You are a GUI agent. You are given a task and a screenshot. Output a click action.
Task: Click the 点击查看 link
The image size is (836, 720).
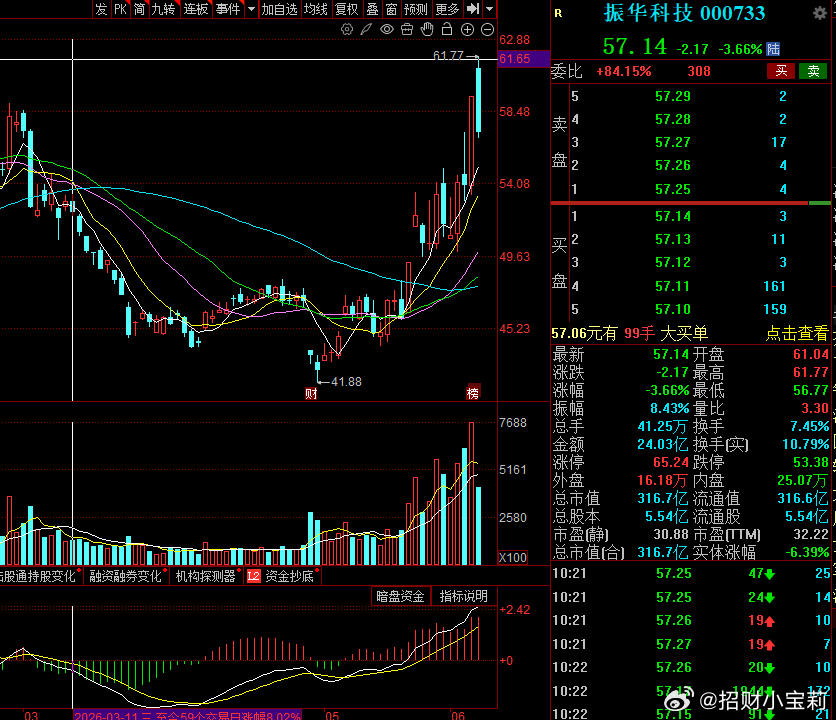coord(797,333)
